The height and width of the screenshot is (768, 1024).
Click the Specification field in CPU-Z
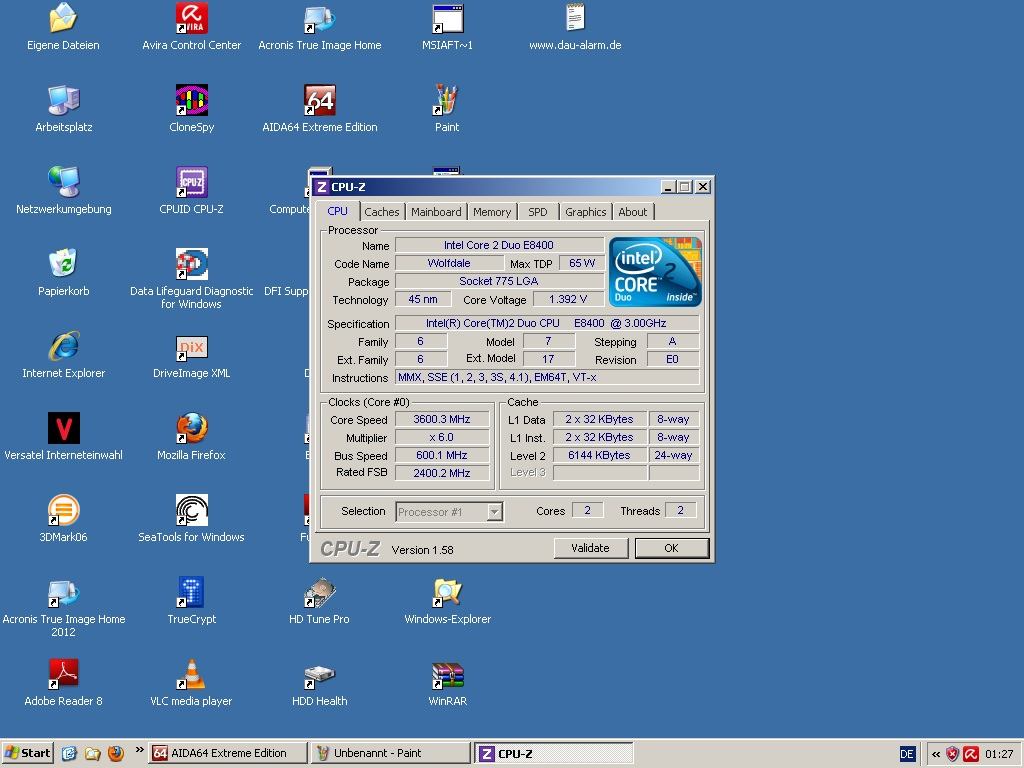pos(547,323)
